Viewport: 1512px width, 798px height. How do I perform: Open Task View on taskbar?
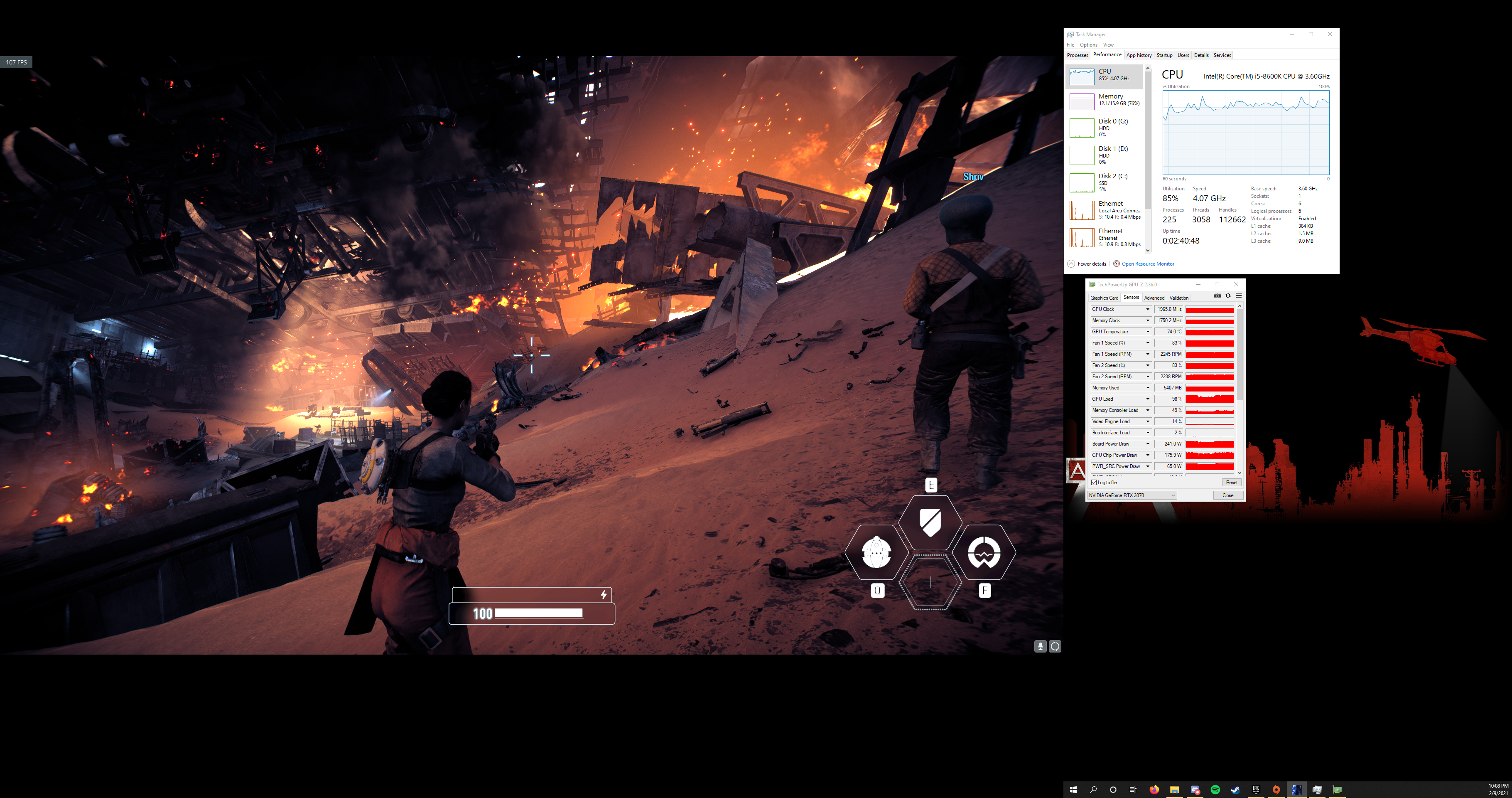1133,790
